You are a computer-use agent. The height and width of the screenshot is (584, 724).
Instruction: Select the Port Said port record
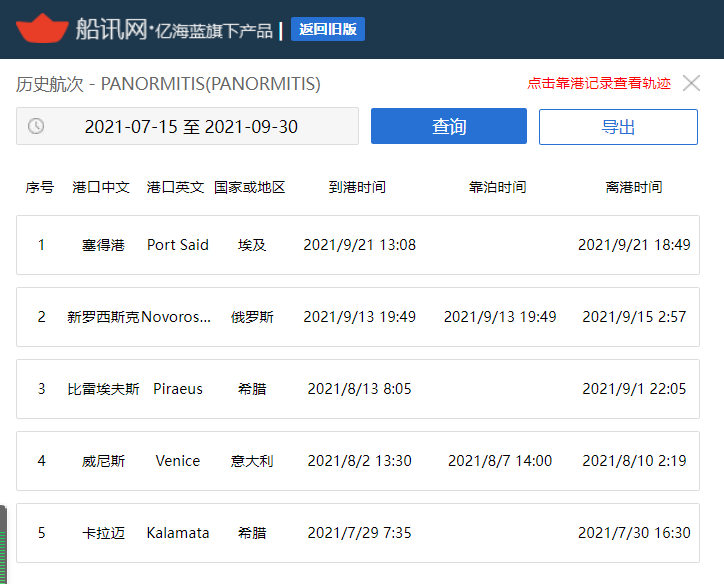pos(358,245)
